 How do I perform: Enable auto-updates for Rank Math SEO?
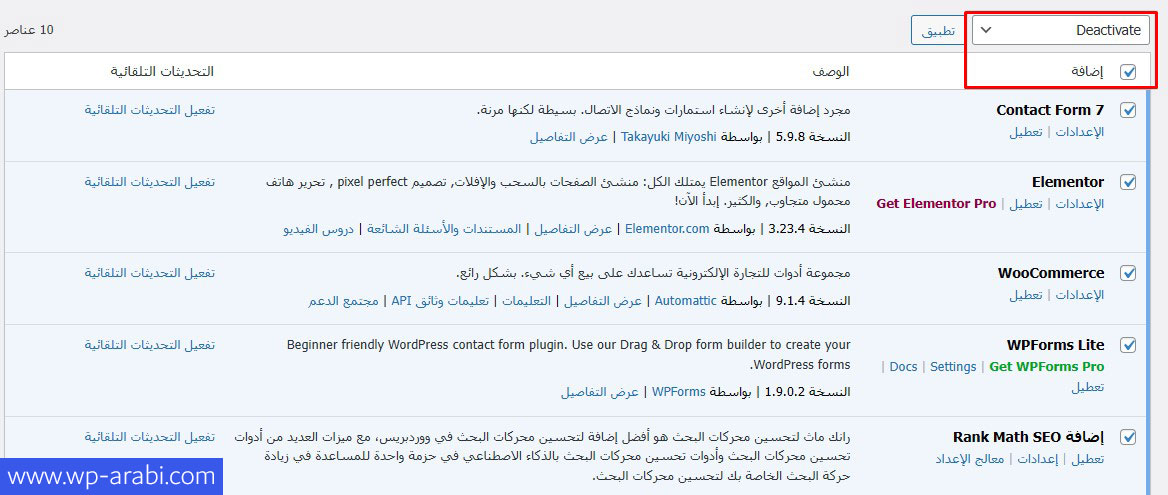tap(149, 436)
